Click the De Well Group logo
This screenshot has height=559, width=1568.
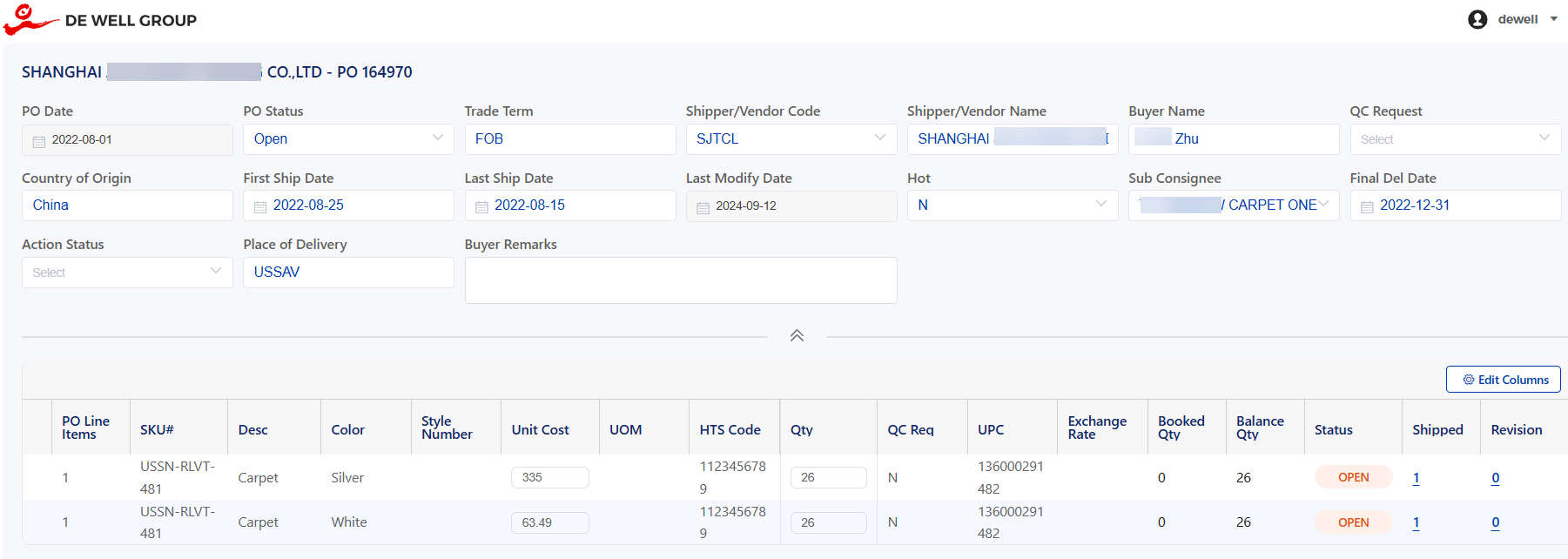pyautogui.click(x=30, y=19)
